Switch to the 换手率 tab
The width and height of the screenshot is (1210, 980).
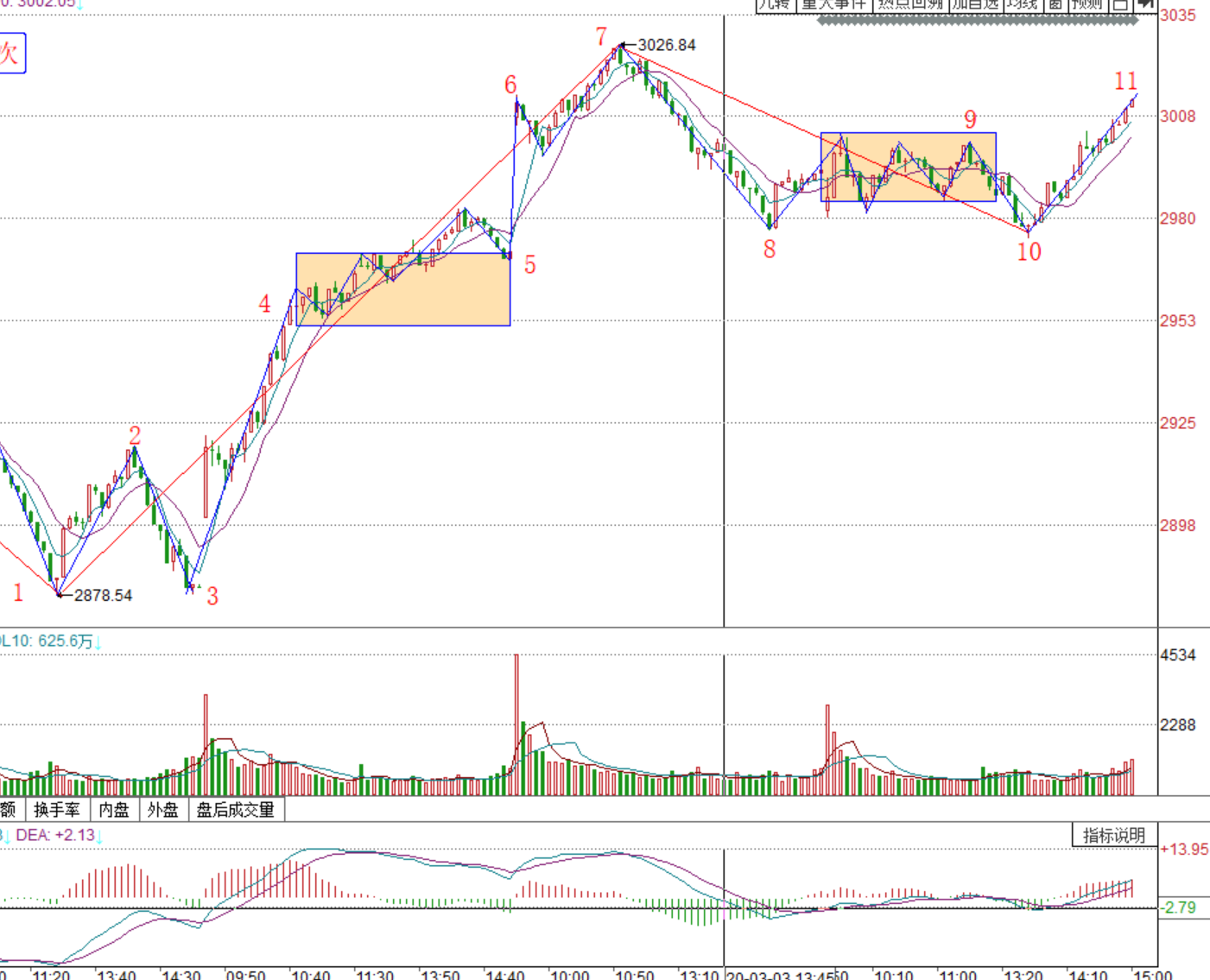[x=56, y=810]
